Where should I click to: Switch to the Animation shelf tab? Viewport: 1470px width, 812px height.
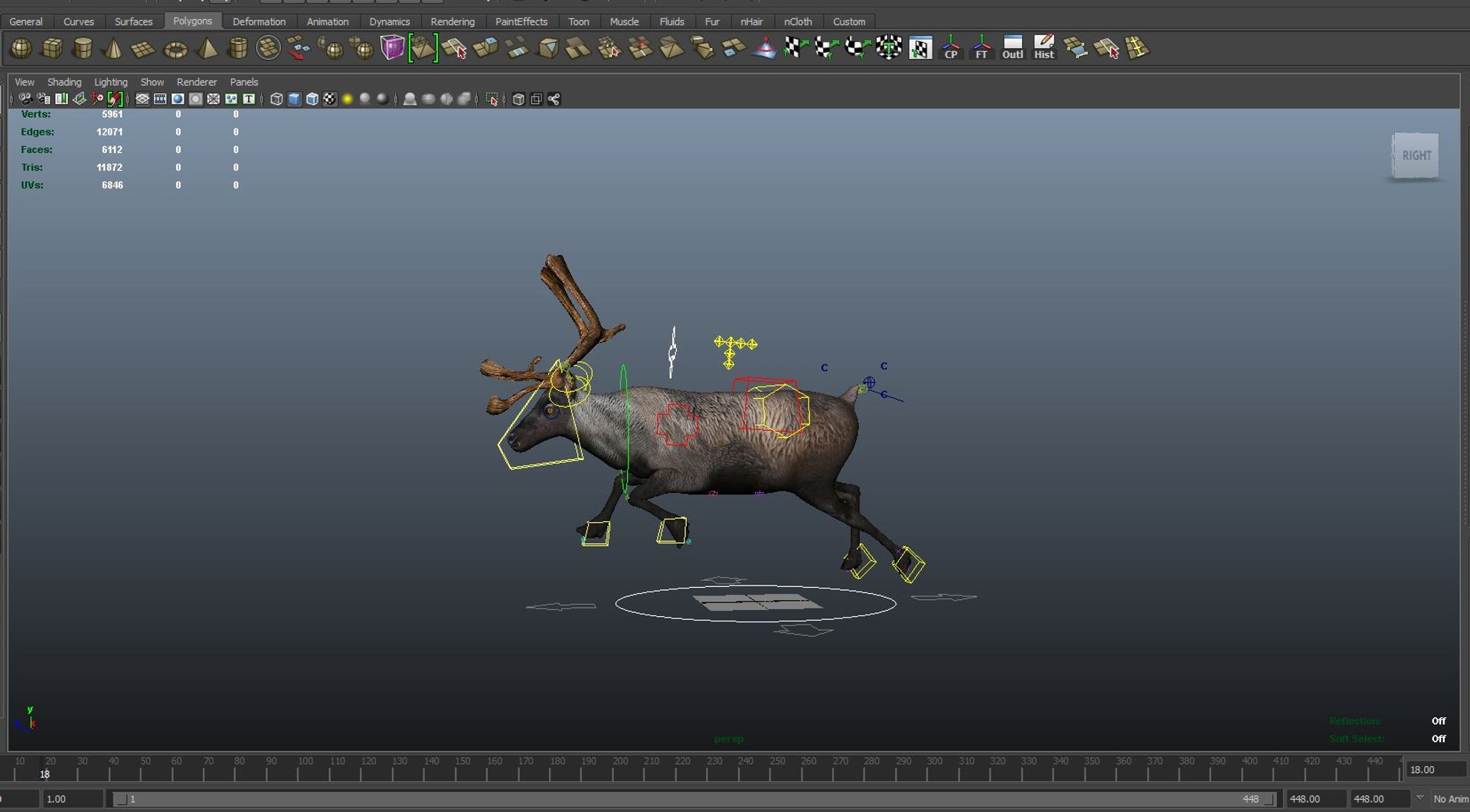[328, 21]
